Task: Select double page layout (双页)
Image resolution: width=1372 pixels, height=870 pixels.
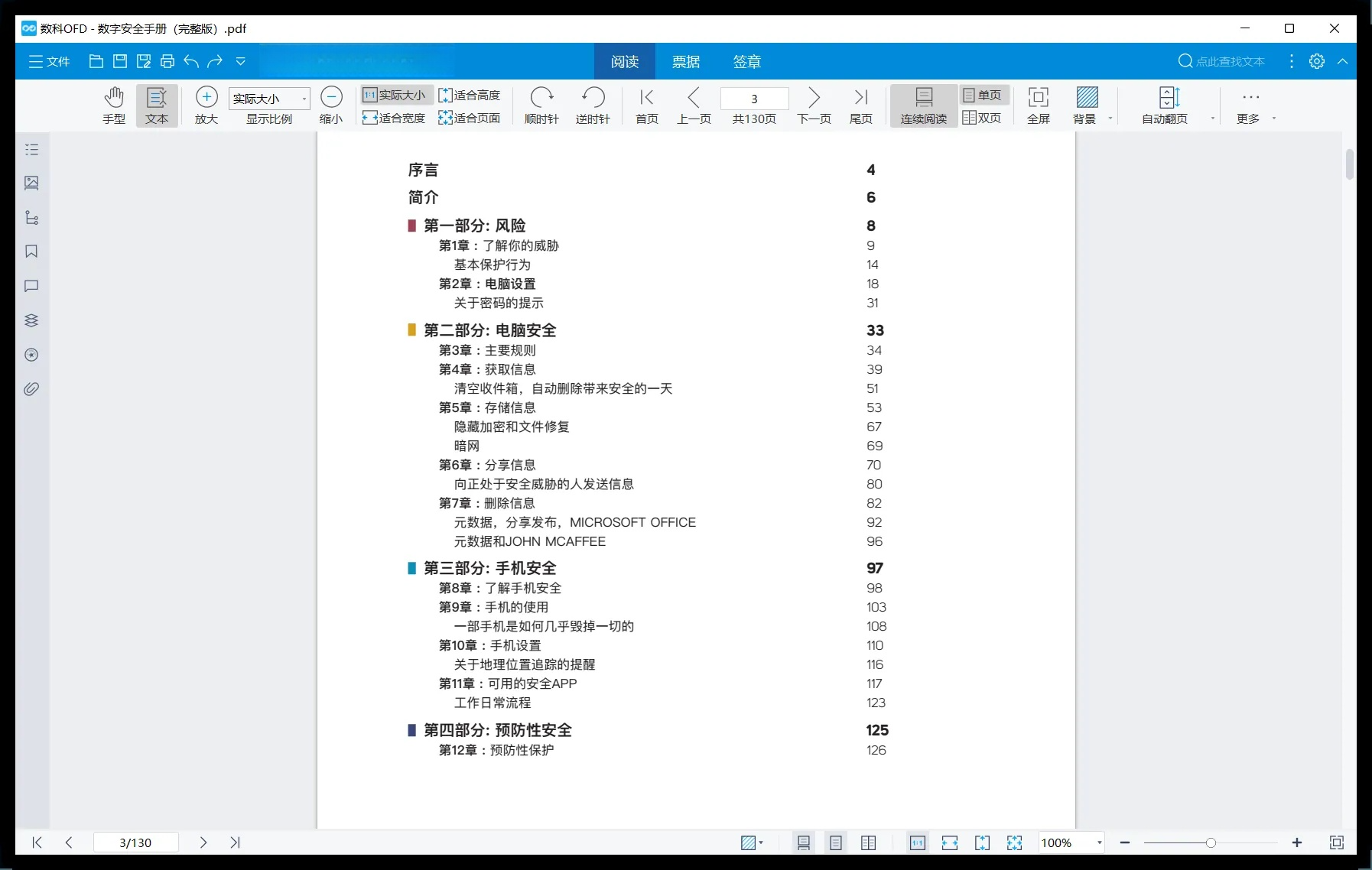Action: click(x=983, y=118)
